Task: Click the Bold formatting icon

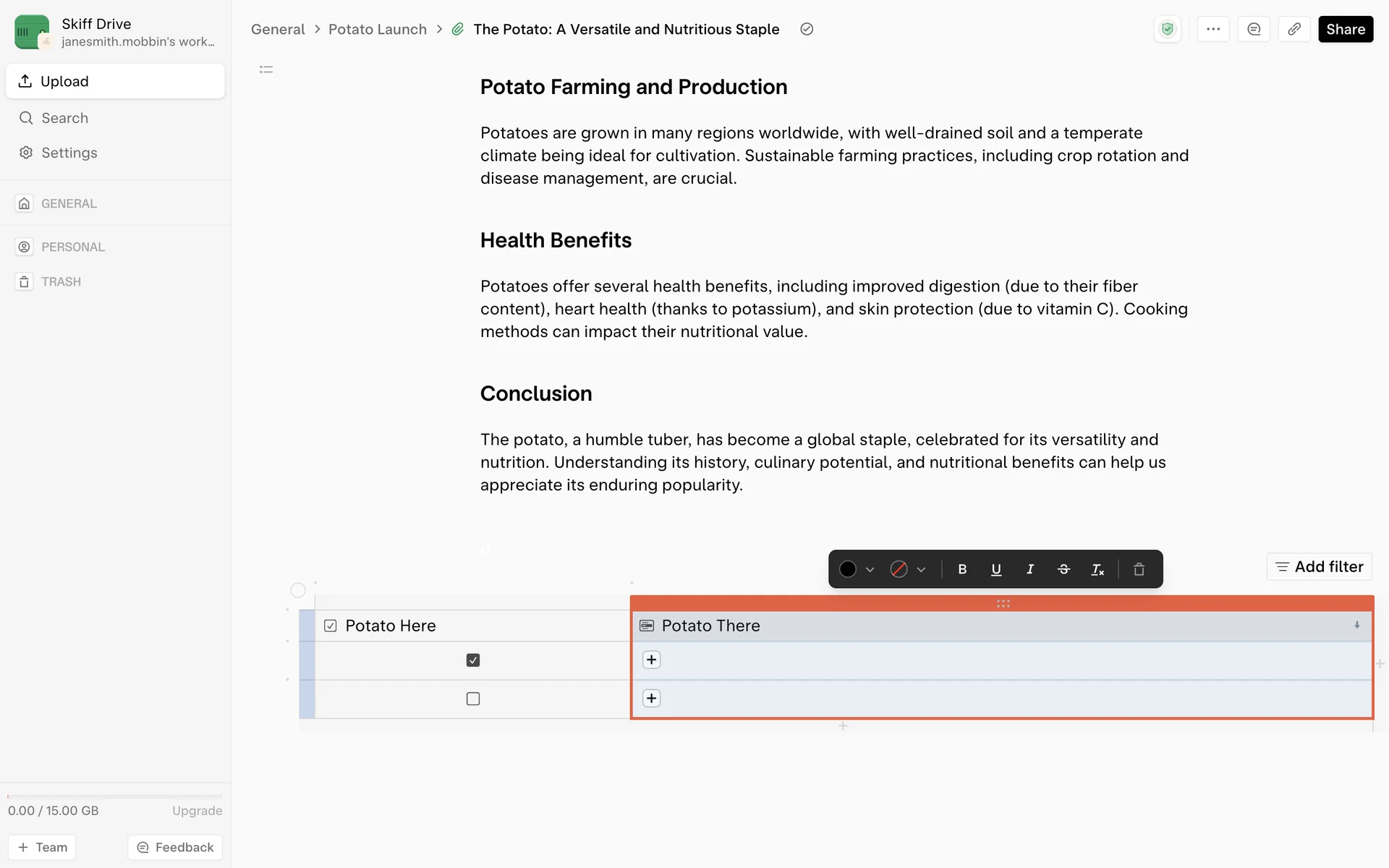Action: point(962,569)
